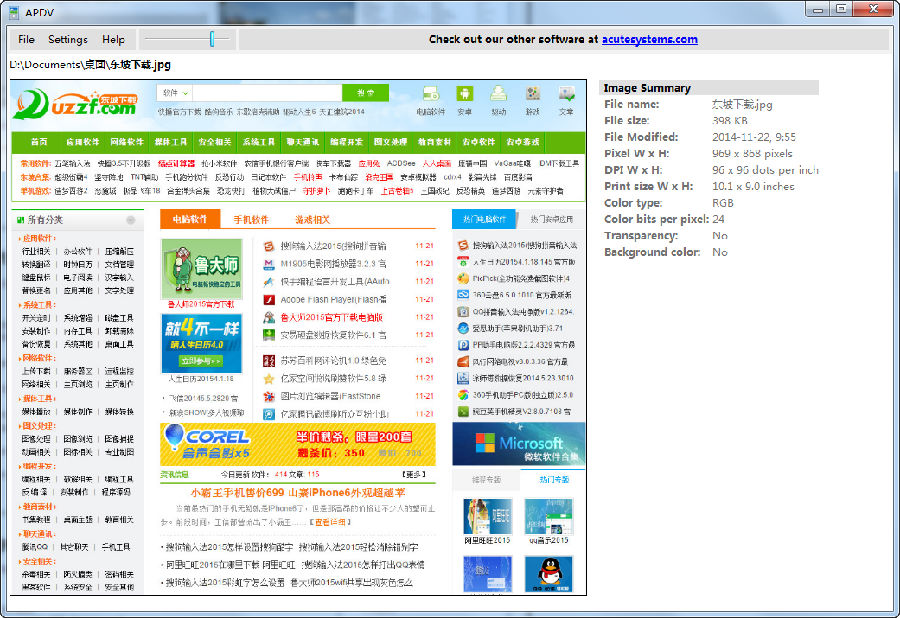Maximize the APDV window
This screenshot has width=900, height=618.
click(841, 10)
